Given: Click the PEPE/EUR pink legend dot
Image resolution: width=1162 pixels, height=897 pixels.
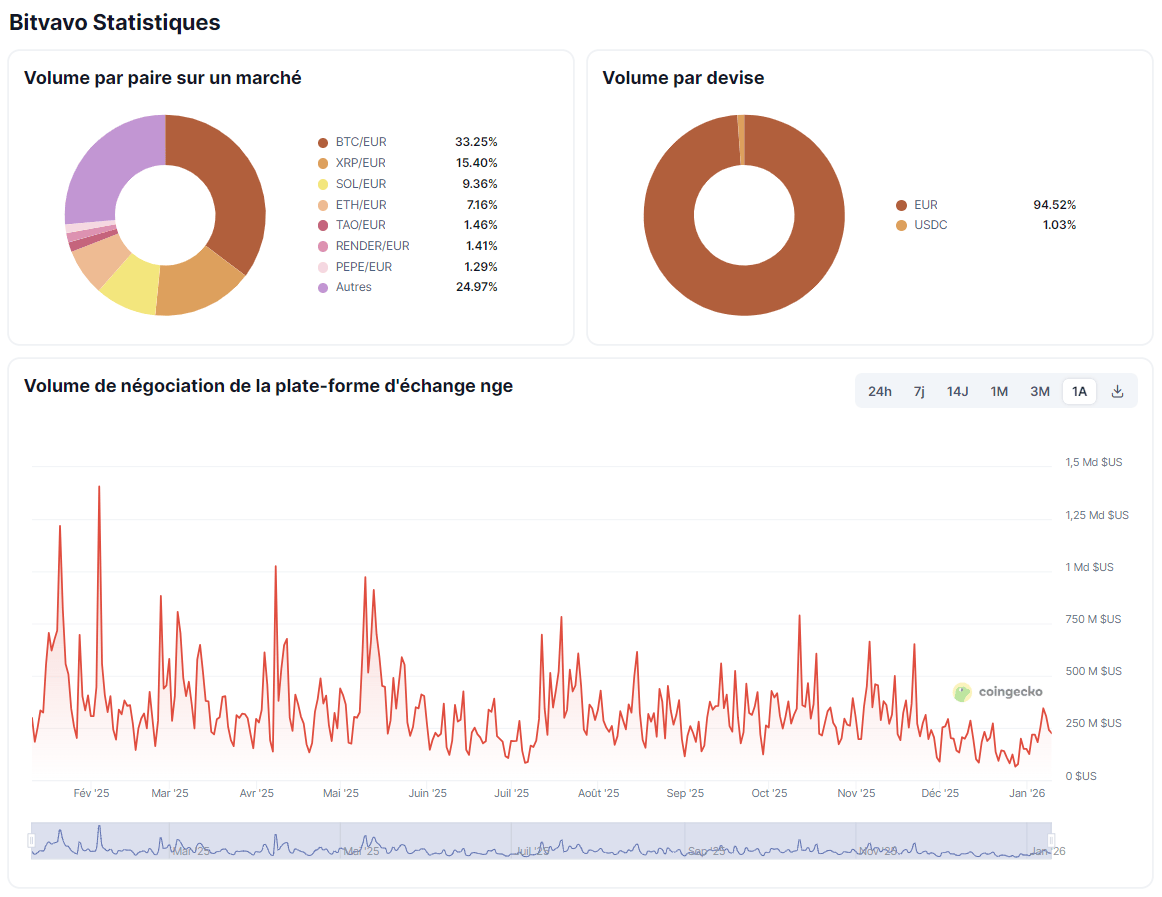Looking at the screenshot, I should coord(322,266).
